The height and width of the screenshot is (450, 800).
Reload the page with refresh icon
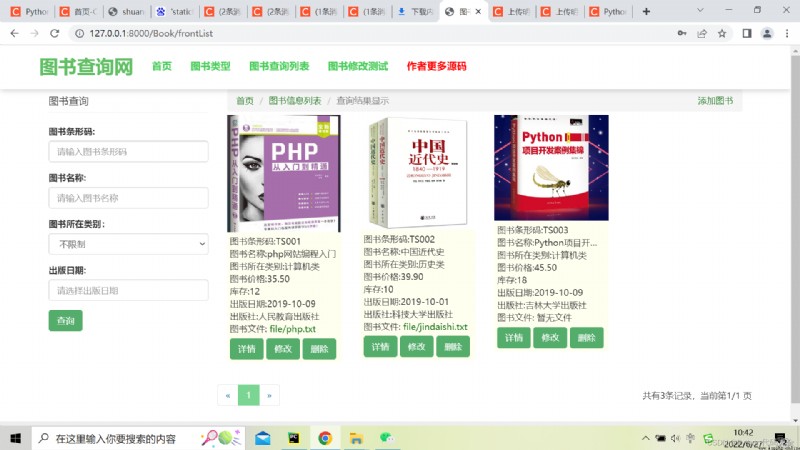click(x=55, y=33)
